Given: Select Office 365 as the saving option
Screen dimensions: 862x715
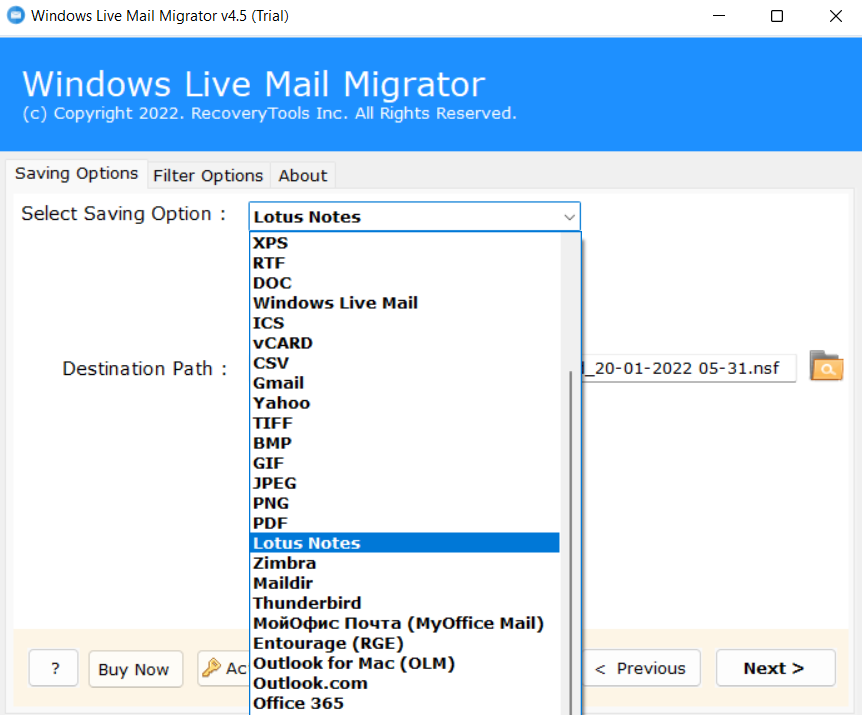Looking at the screenshot, I should [405, 703].
